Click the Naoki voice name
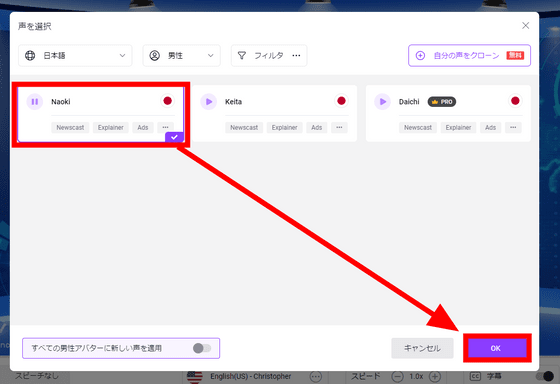 [61, 102]
